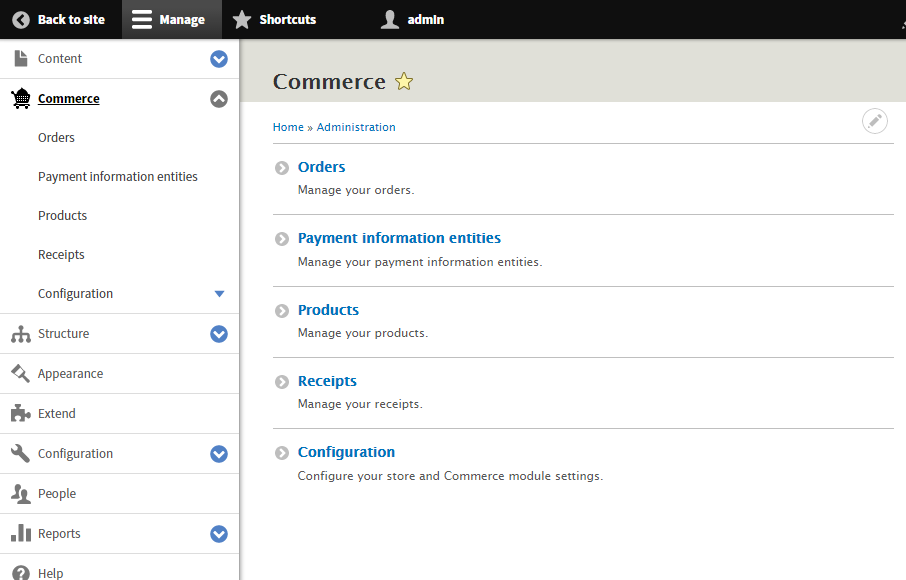Screen dimensions: 906x580
Task: Select Receipts in the sidebar
Action: [61, 255]
